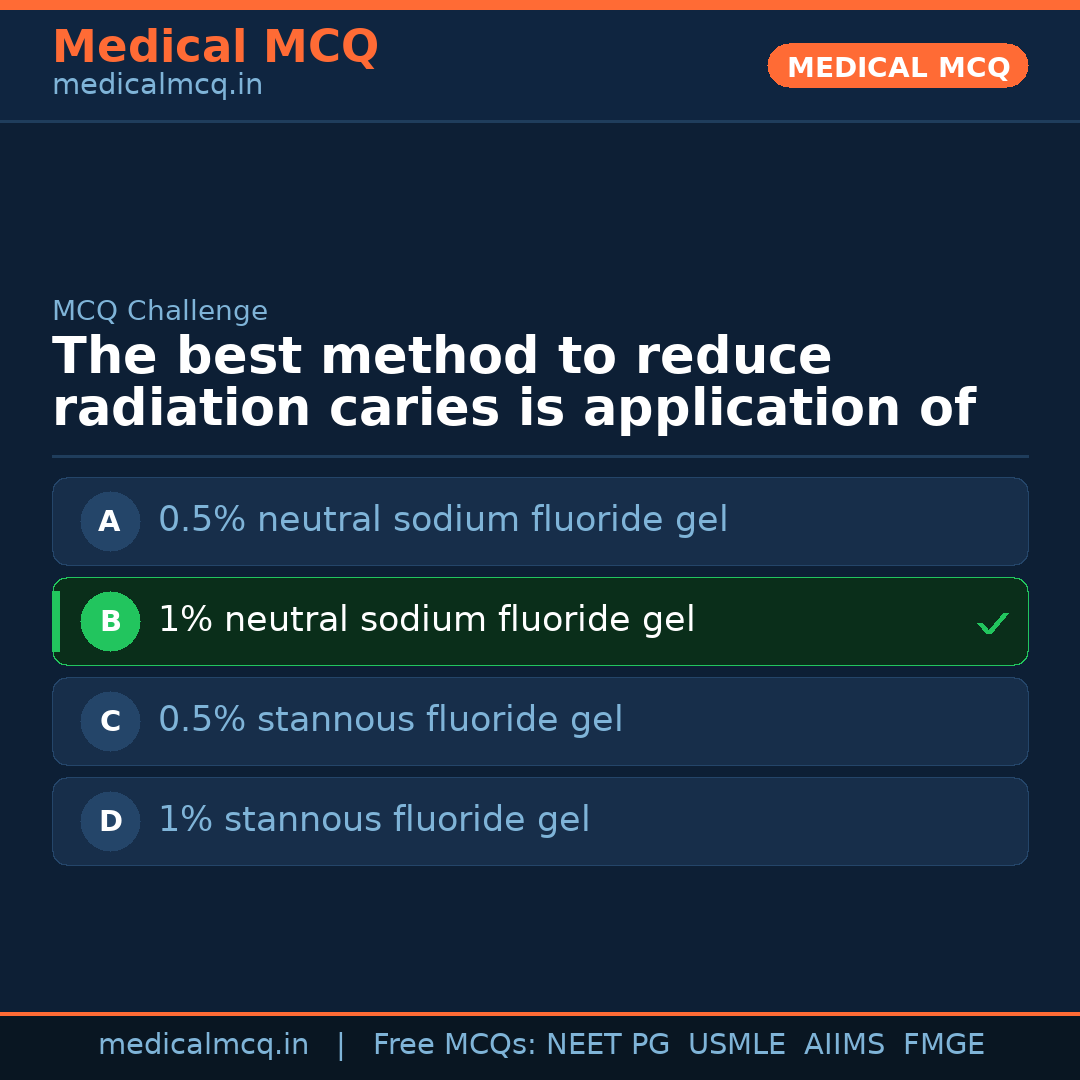Click the green checkmark on option B
The width and height of the screenshot is (1080, 1080).
992,623
